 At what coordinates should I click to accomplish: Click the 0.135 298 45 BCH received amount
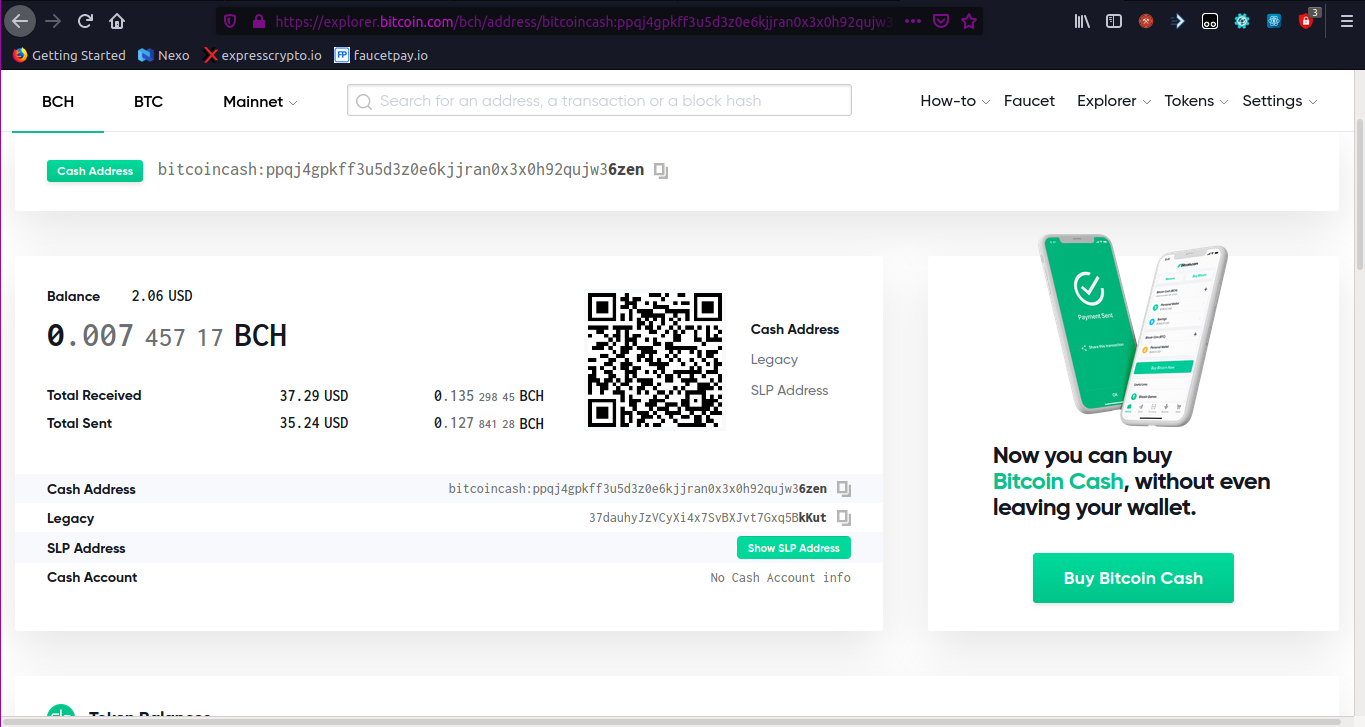[489, 395]
